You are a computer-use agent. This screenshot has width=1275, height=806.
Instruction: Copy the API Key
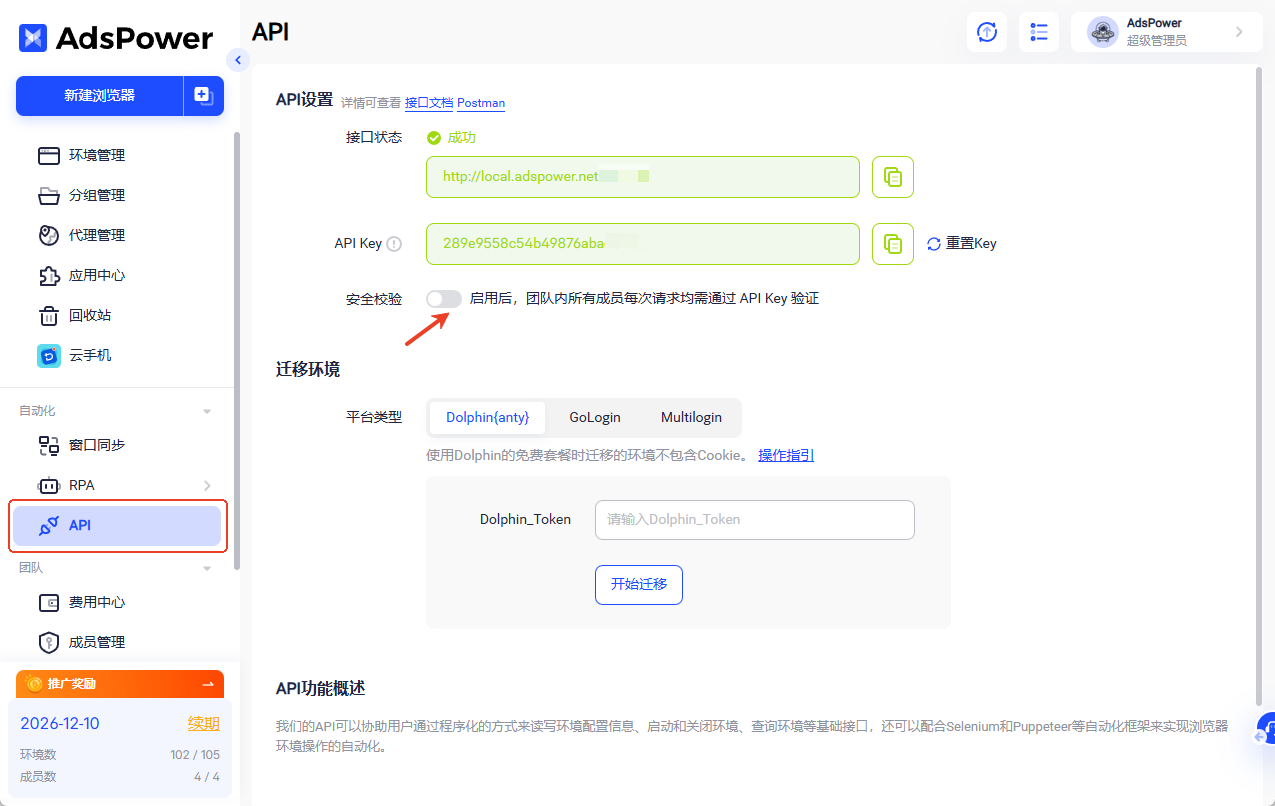click(892, 243)
